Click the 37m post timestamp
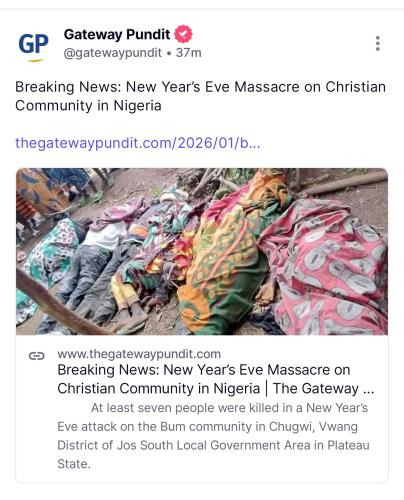Viewport: 404px width, 500px height. (189, 53)
